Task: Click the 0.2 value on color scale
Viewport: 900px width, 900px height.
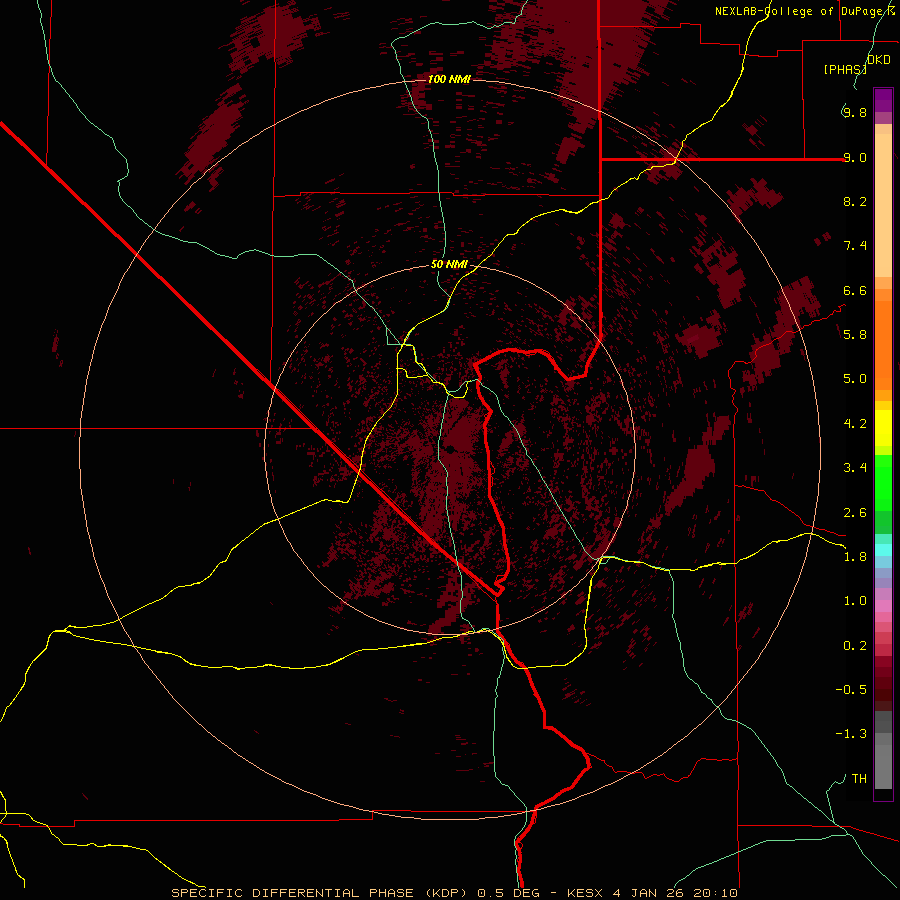Action: coord(854,645)
